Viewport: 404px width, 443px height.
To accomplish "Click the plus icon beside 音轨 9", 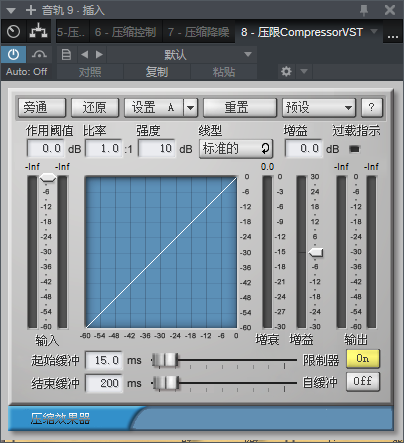I will [x=31, y=10].
